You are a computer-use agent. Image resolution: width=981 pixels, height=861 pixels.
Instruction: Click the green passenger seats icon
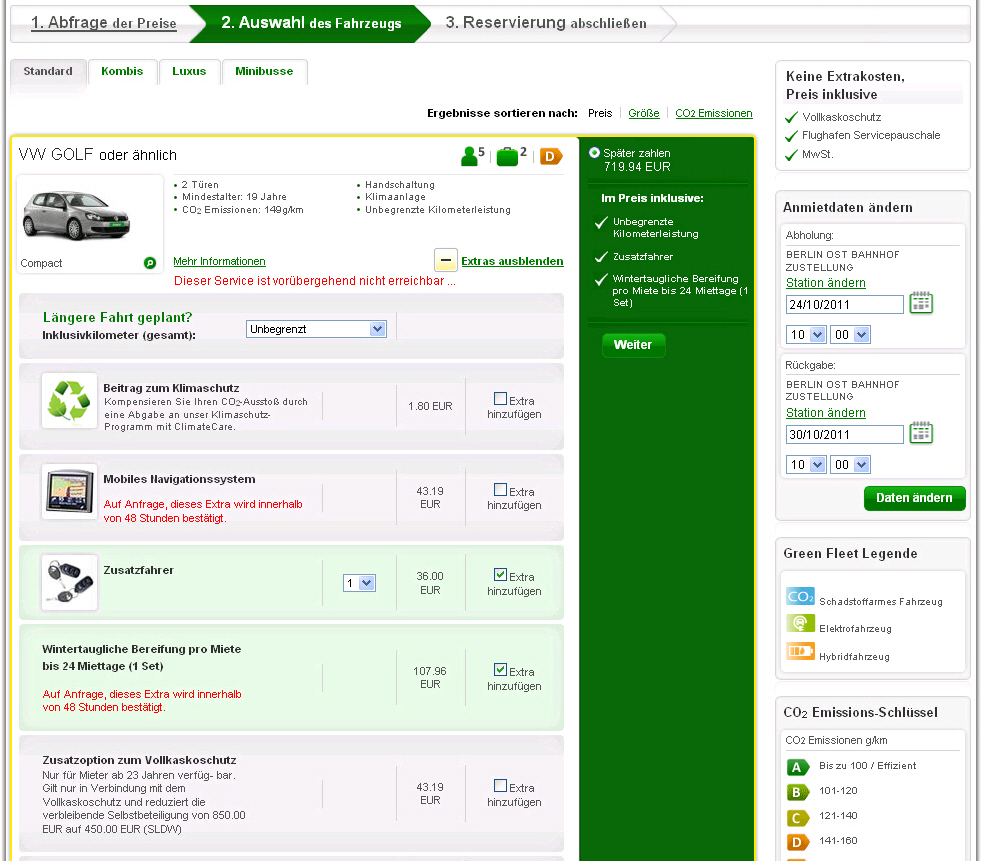469,156
